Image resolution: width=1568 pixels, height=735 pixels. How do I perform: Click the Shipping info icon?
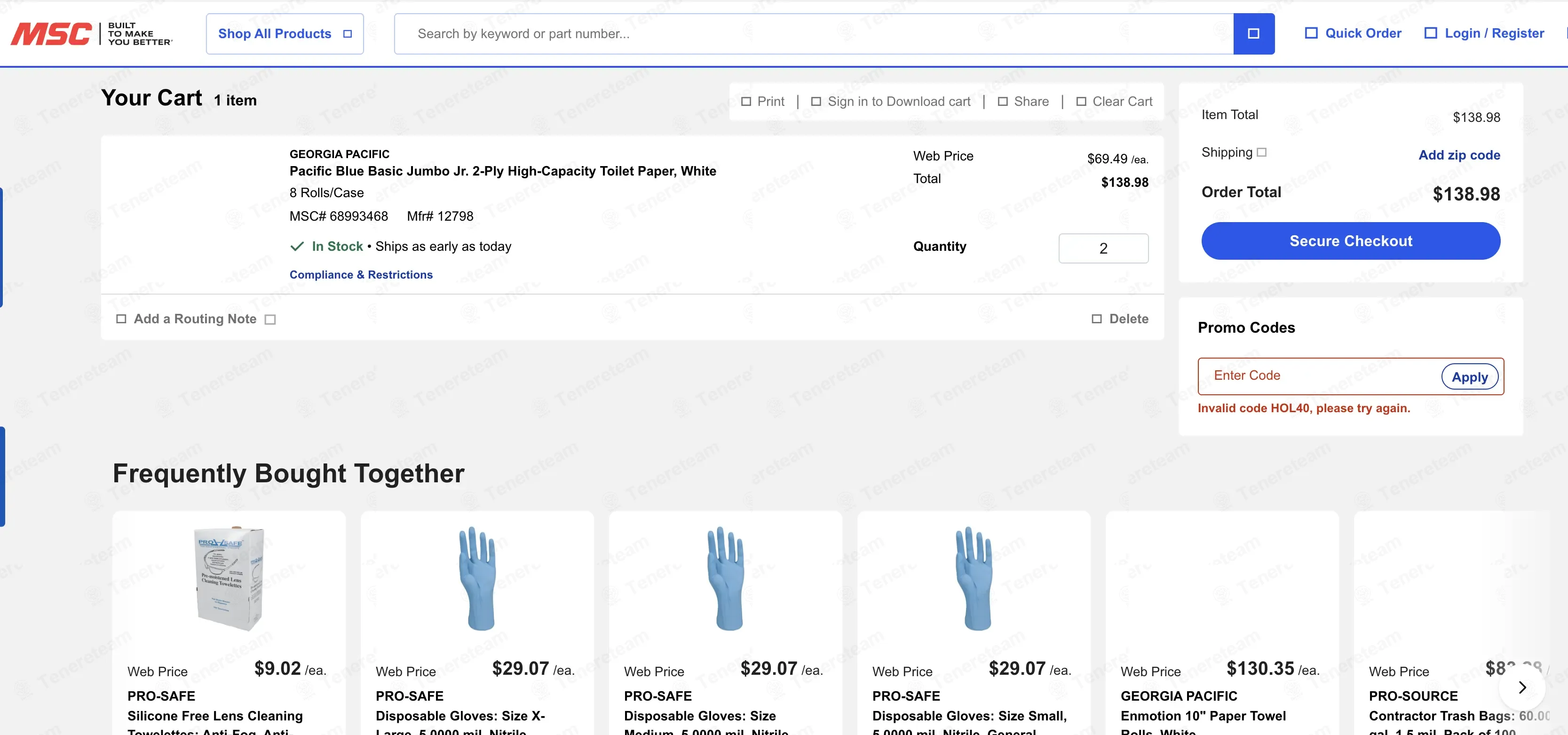[1262, 152]
